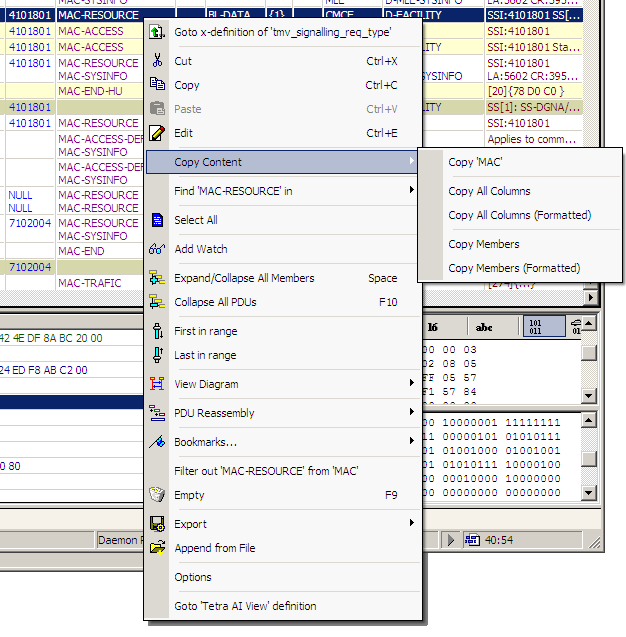Click Filter out 'MAC-RESOURCE' from 'MAC'
Viewport: 626px width, 637px height.
click(x=266, y=471)
